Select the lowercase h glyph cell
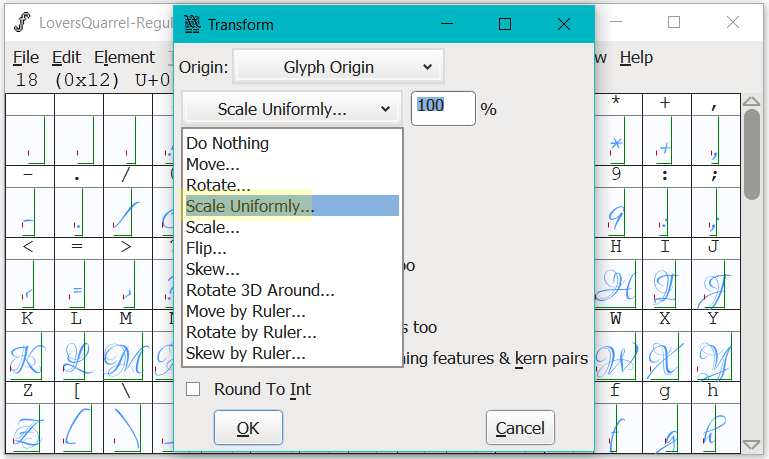The width and height of the screenshot is (769, 459). (x=716, y=428)
